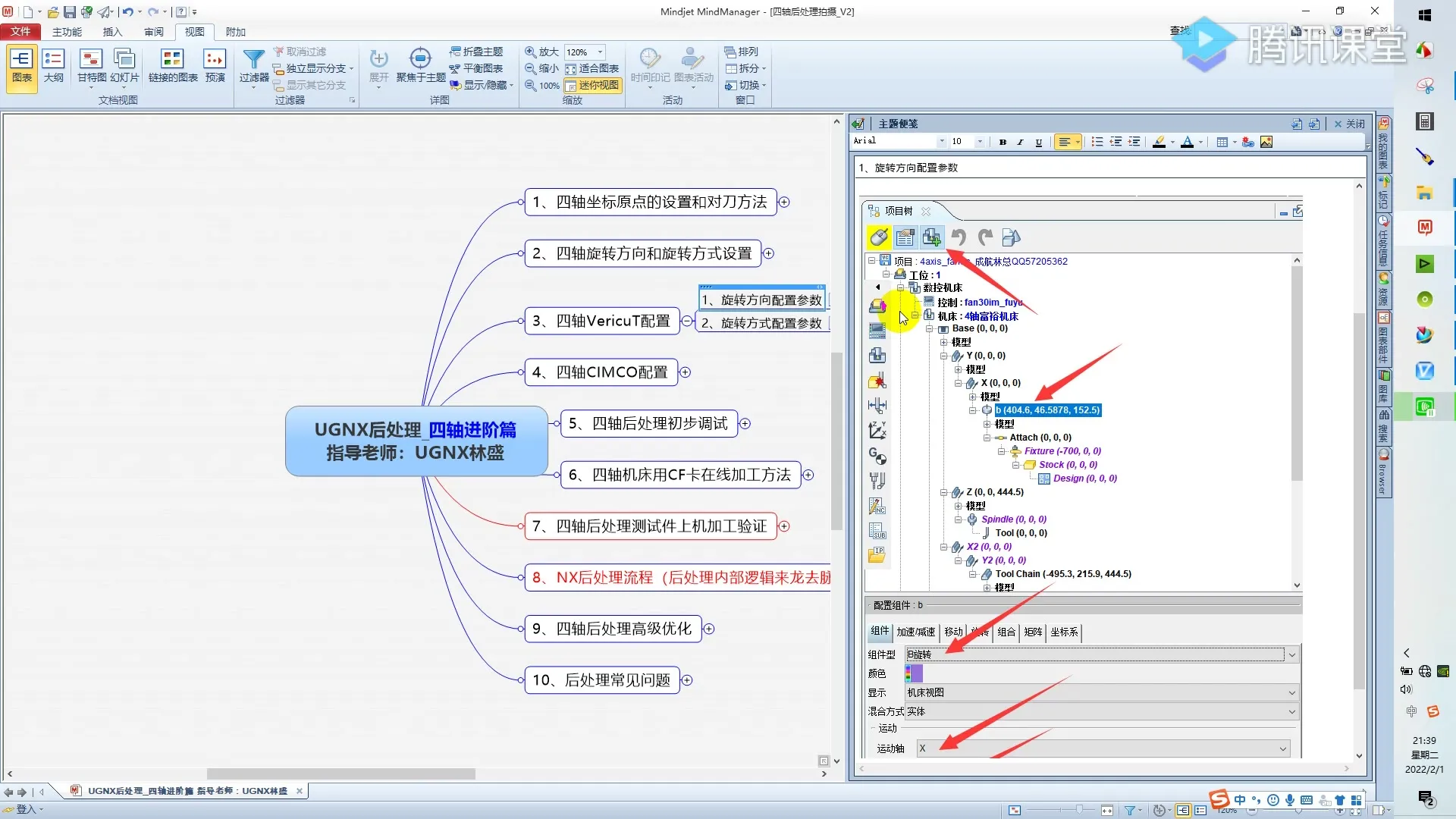The image size is (1456, 819).
Task: Switch to Outline (大纲) view
Action: coord(53,59)
